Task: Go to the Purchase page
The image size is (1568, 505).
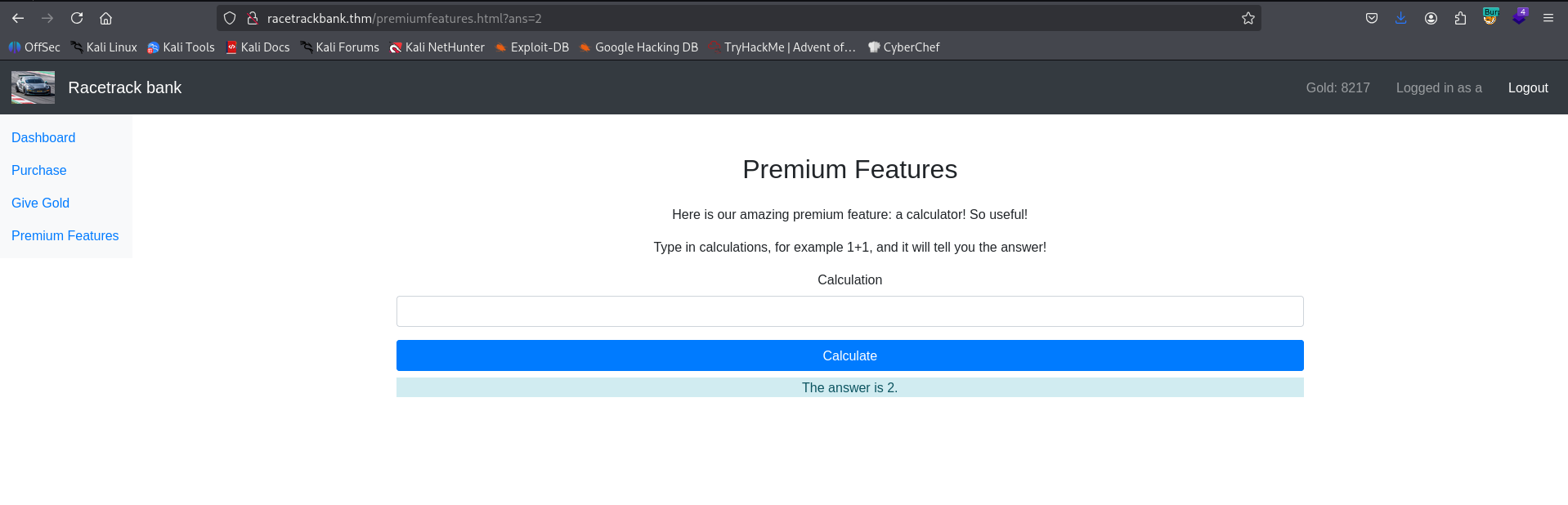Action: [x=39, y=170]
